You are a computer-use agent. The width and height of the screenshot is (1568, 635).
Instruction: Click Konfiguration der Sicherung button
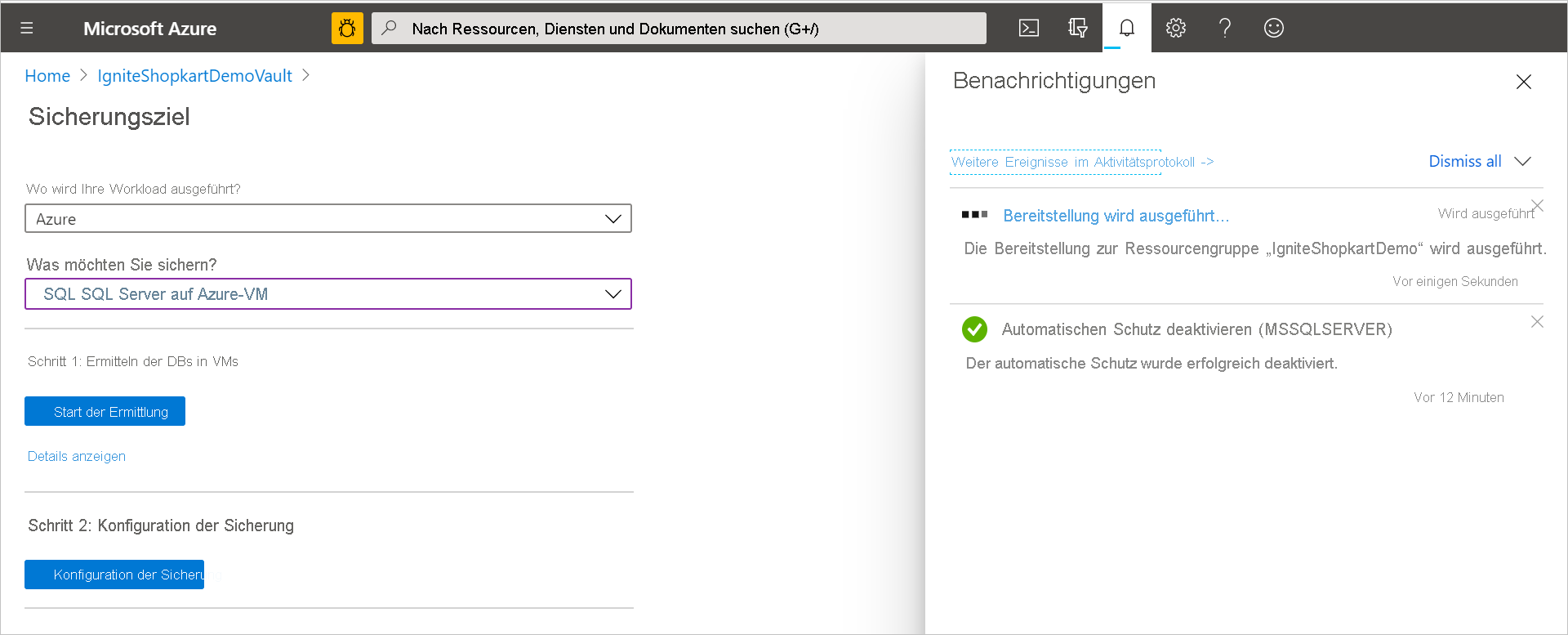click(x=114, y=575)
